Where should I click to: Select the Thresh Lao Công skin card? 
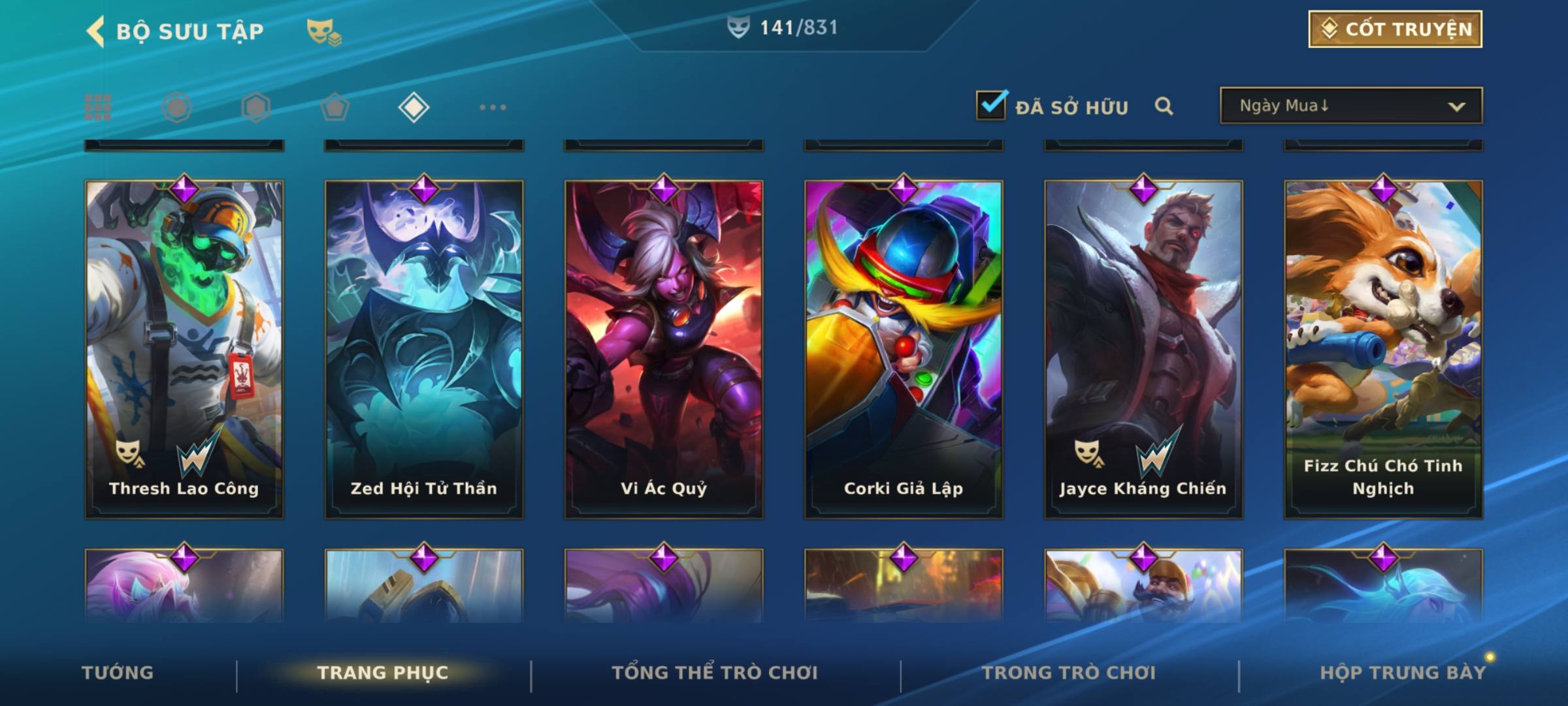[x=184, y=349]
